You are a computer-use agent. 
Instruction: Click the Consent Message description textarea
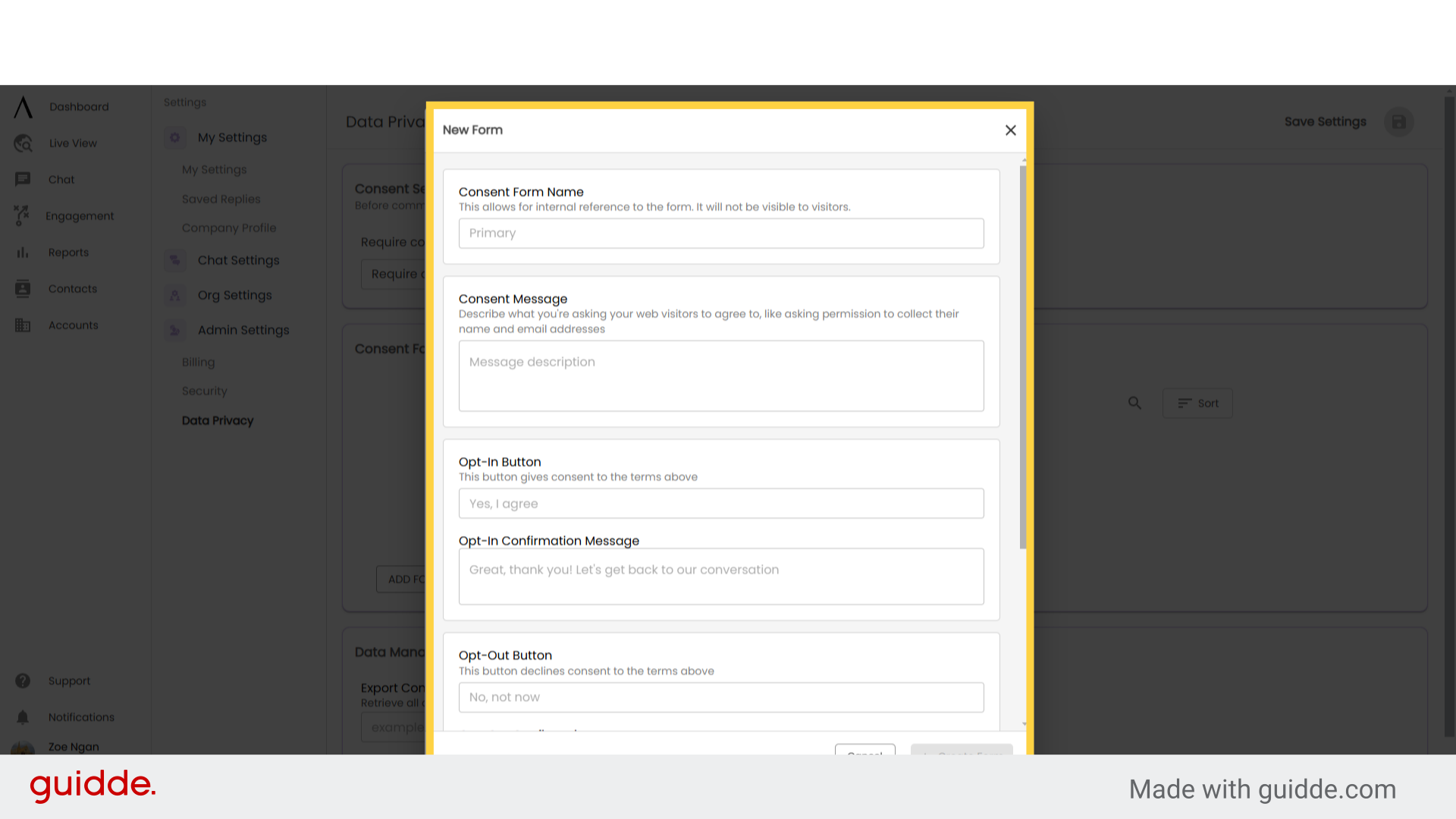click(x=721, y=375)
